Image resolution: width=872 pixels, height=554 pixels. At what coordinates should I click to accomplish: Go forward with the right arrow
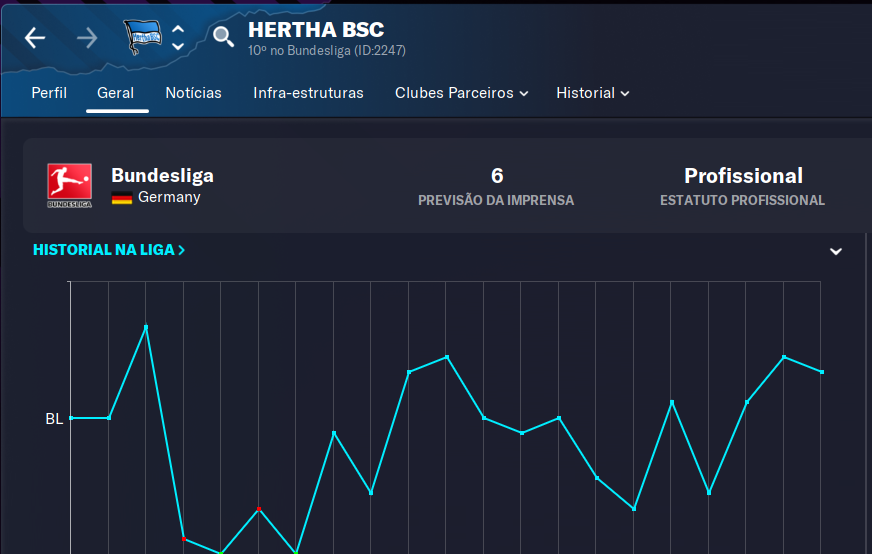pyautogui.click(x=87, y=38)
